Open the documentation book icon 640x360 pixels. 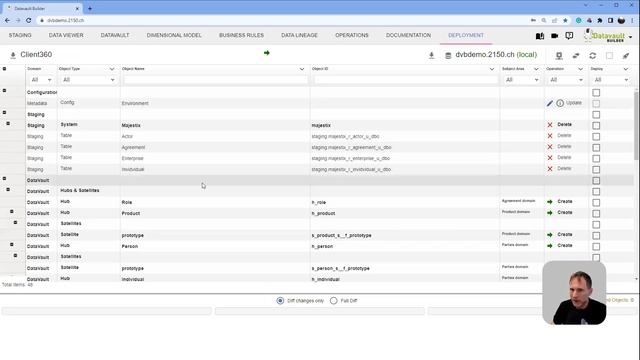(x=540, y=36)
